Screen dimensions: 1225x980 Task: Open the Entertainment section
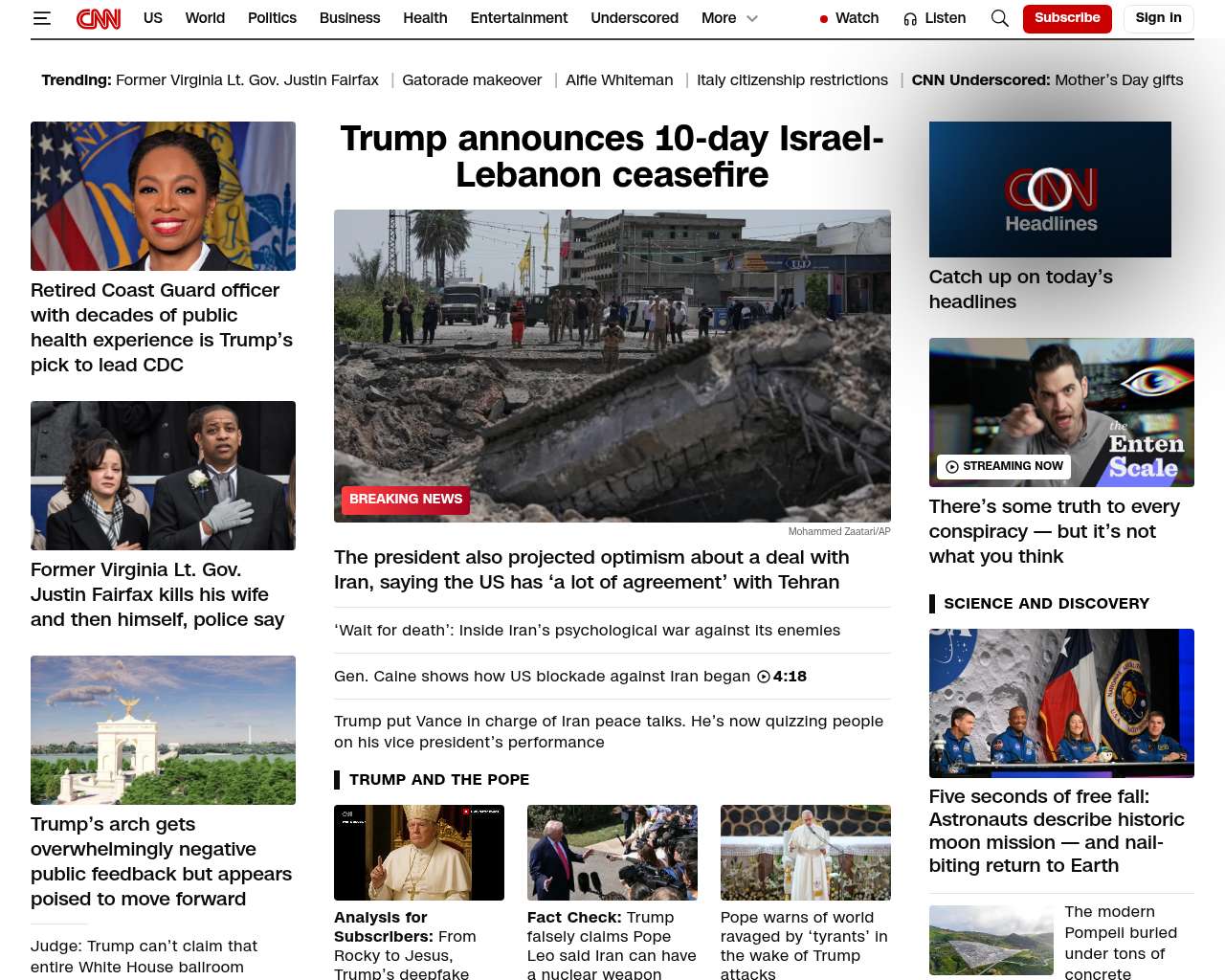(519, 18)
